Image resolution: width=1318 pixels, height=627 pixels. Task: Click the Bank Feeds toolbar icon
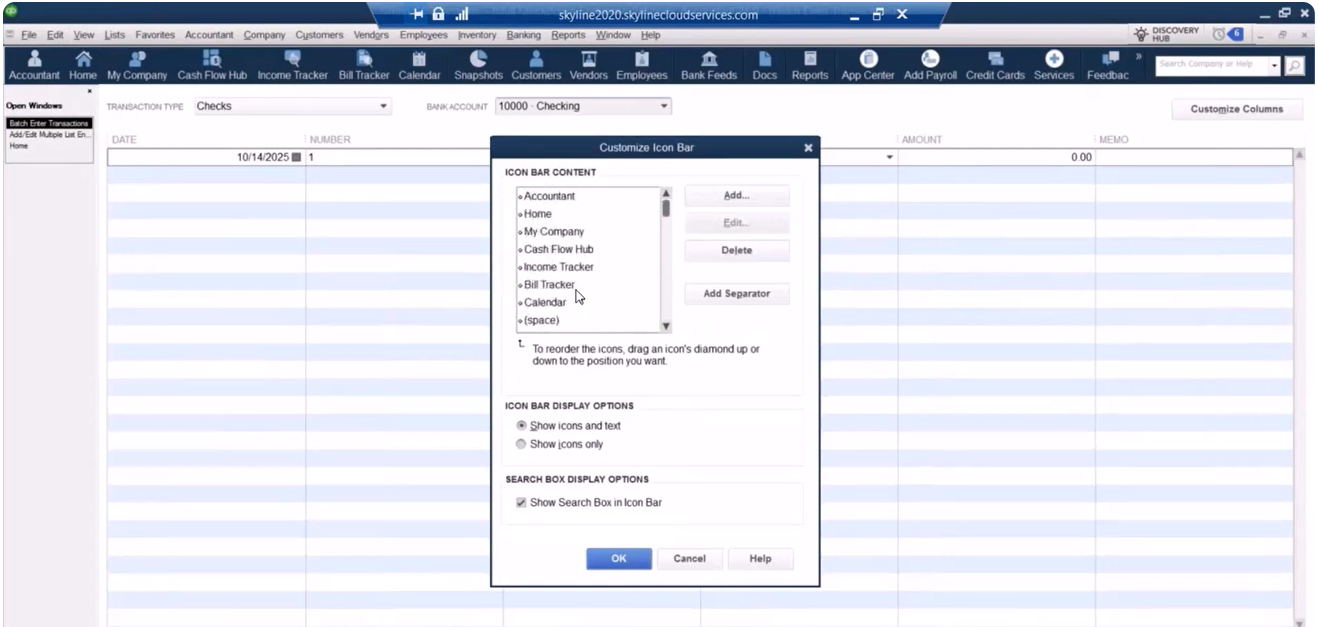point(709,60)
